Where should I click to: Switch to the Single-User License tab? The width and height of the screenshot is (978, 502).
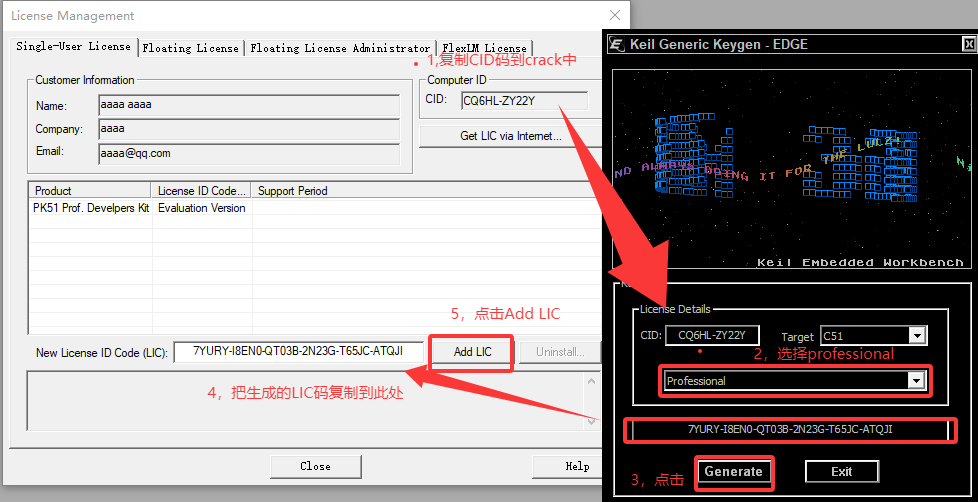click(x=74, y=47)
